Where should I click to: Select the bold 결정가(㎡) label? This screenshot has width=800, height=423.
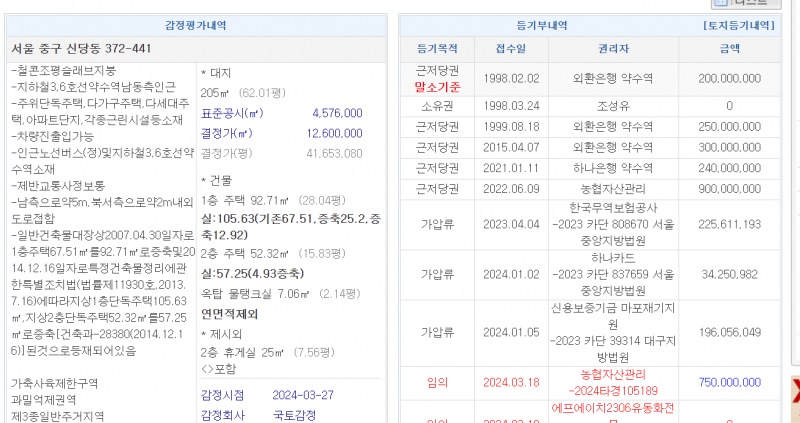[226, 133]
